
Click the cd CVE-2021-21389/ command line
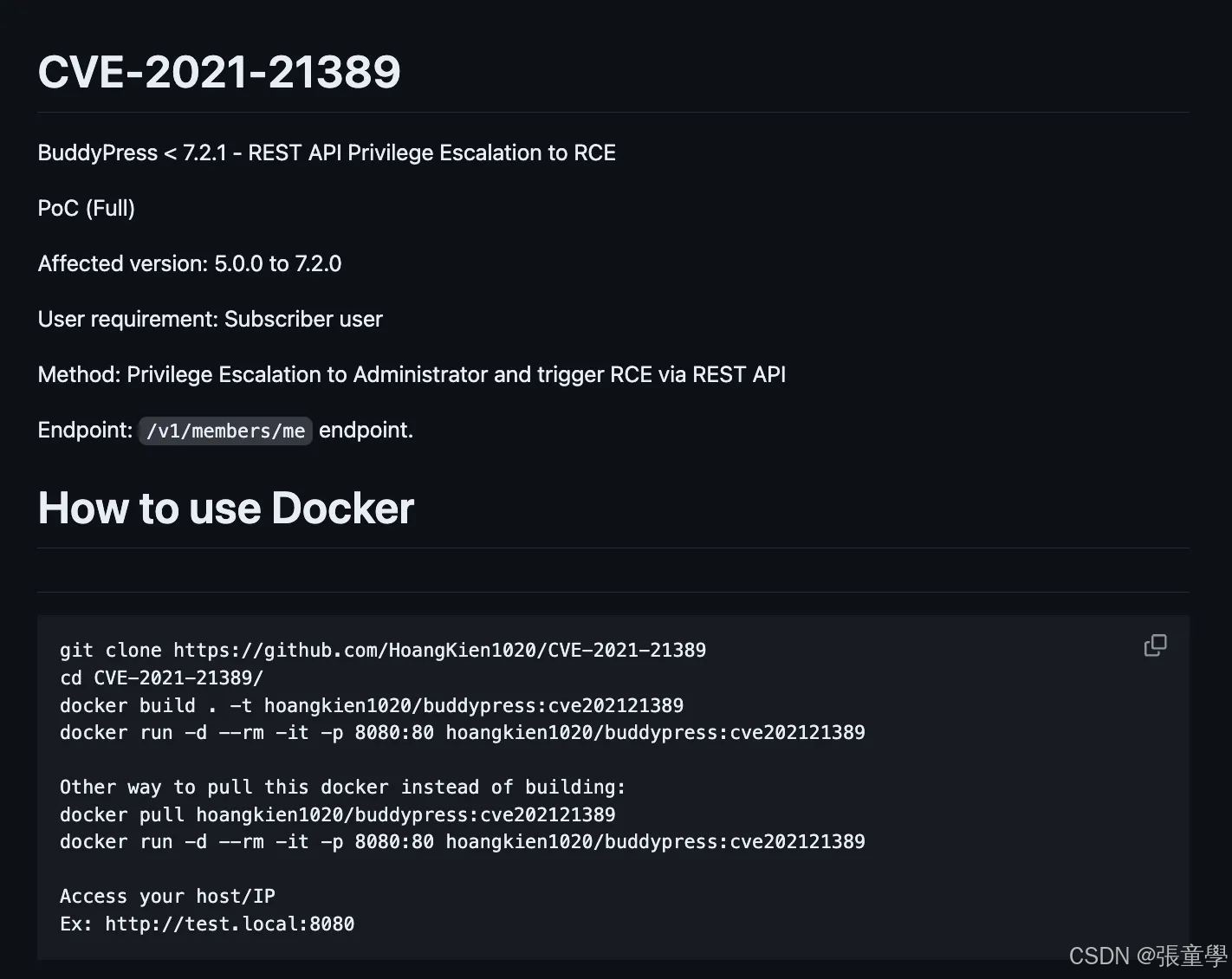click(161, 678)
